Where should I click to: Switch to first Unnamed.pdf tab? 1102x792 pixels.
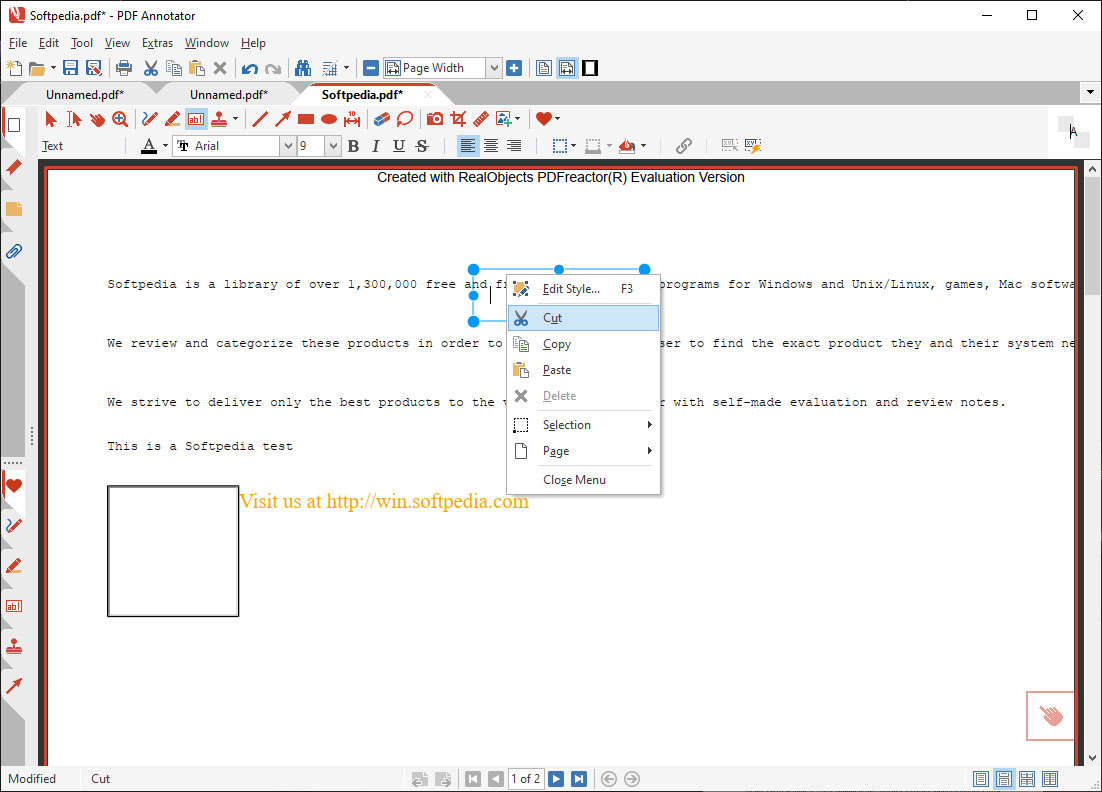85,95
